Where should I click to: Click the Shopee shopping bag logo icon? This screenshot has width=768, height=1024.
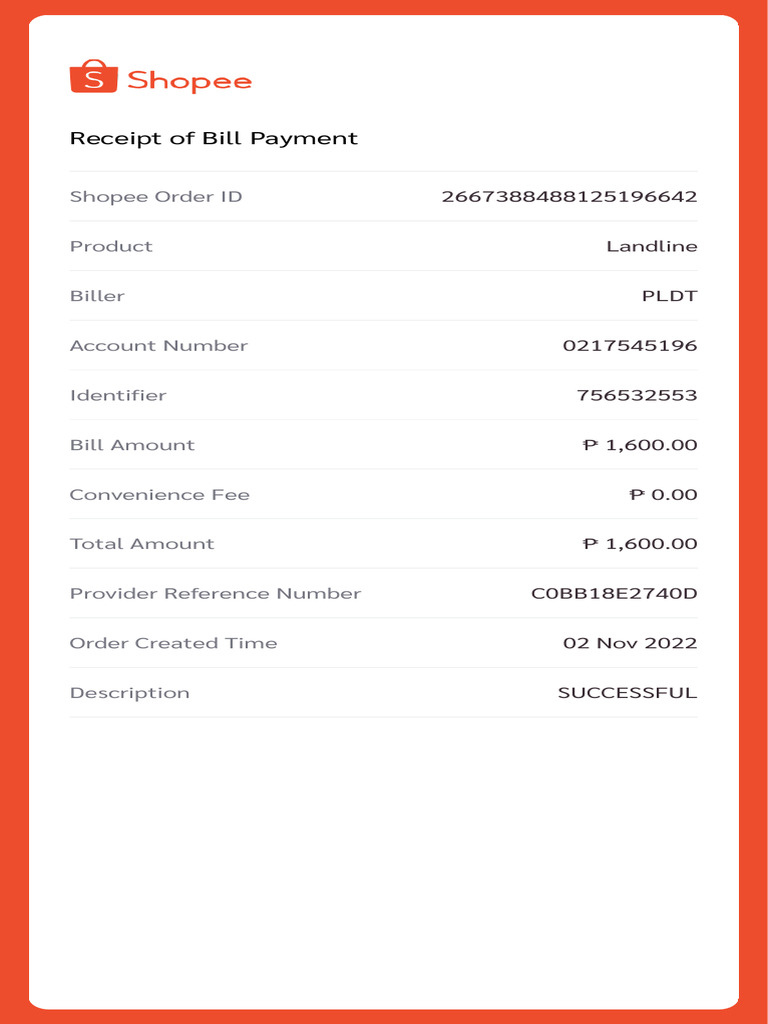(x=93, y=76)
